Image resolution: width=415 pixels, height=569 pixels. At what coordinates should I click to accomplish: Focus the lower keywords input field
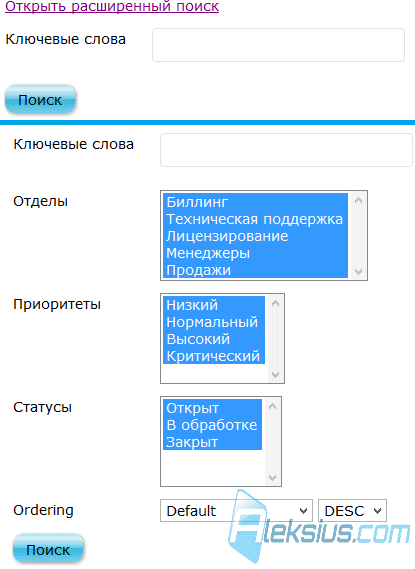click(x=286, y=150)
